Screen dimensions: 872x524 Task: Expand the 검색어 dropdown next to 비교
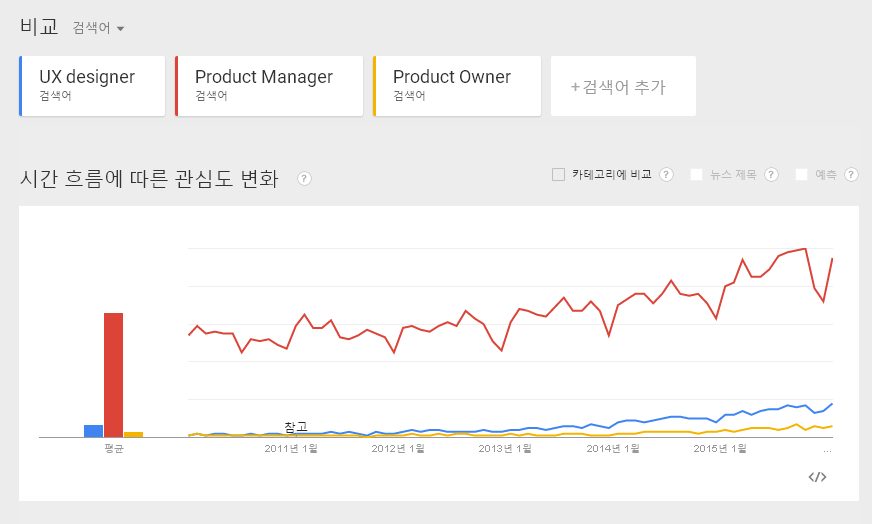(98, 28)
